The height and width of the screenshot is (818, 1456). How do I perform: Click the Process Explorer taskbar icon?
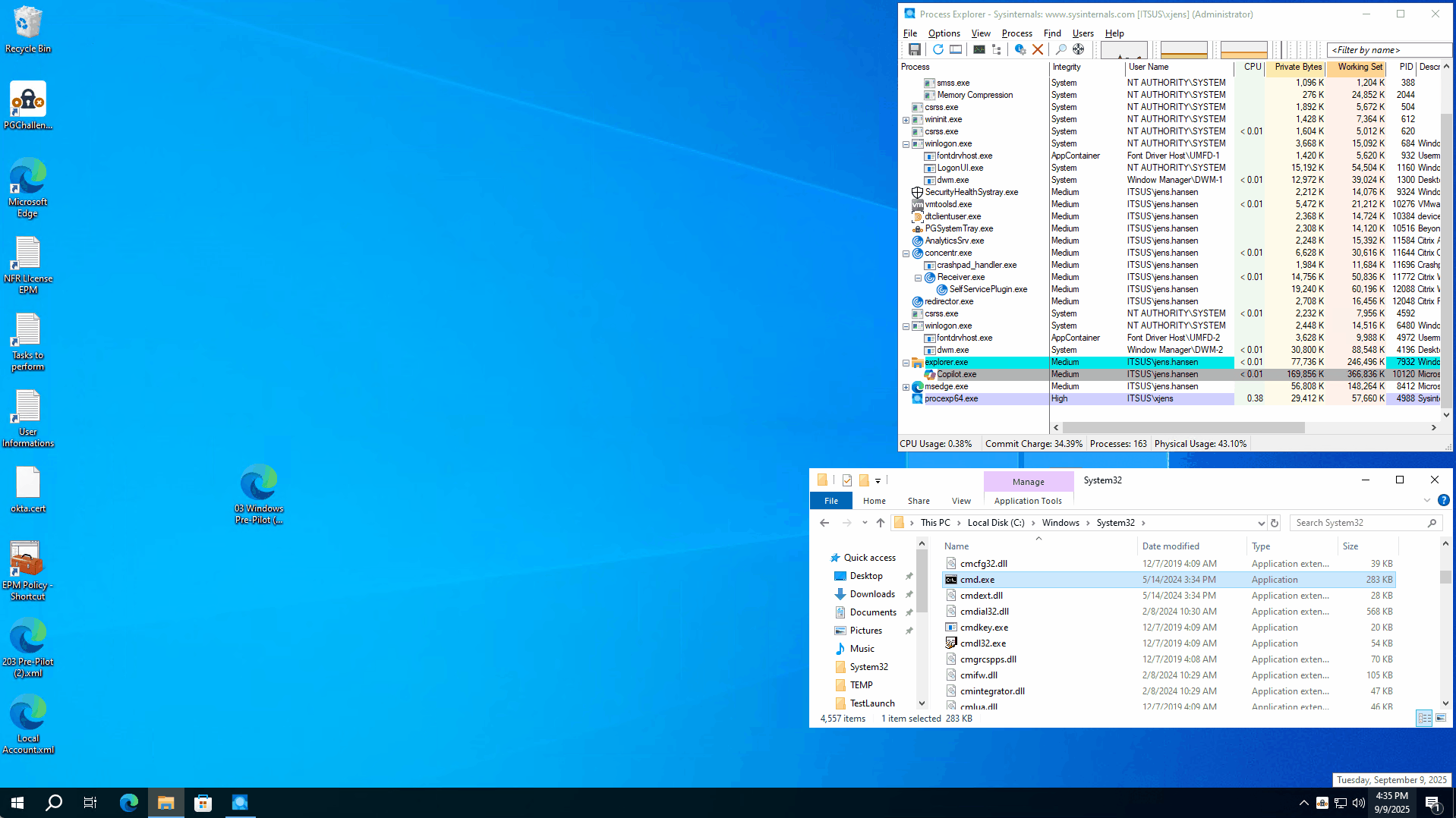[x=240, y=803]
